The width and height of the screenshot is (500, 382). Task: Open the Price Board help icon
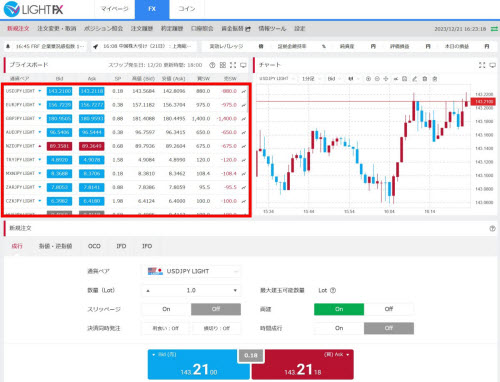pyautogui.click(x=212, y=65)
